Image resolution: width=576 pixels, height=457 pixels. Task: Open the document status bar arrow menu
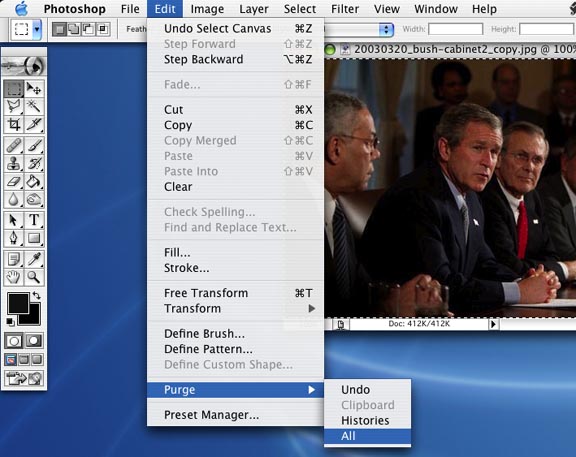493,324
